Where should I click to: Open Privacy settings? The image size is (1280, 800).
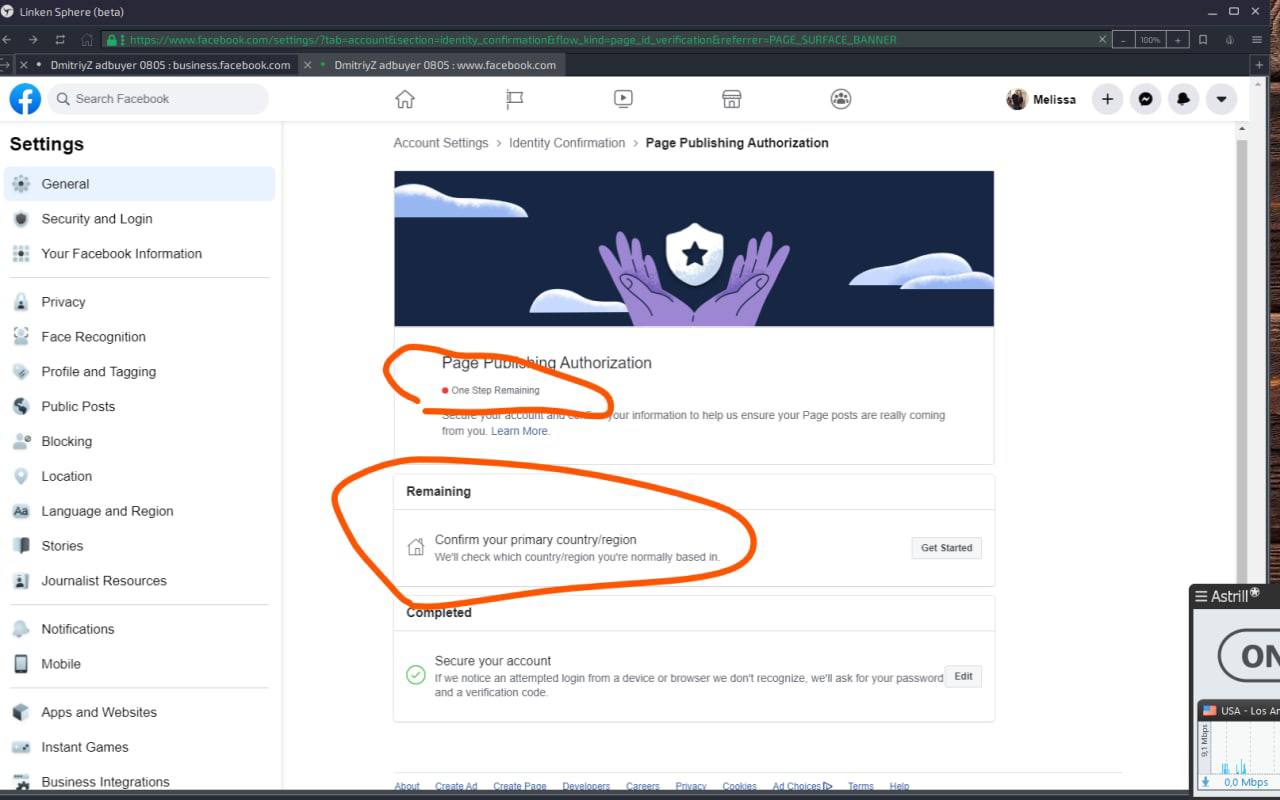(x=140, y=302)
